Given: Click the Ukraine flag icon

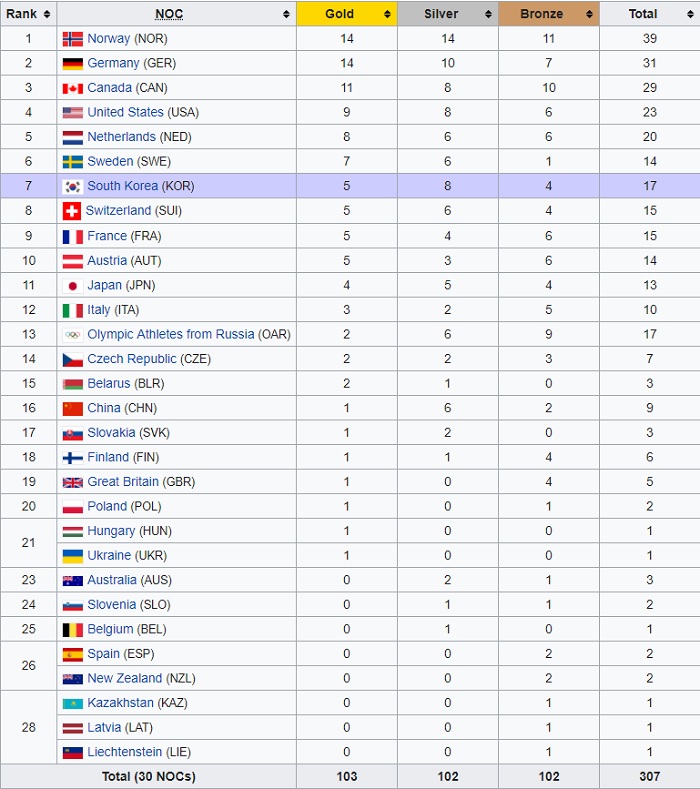Looking at the screenshot, I should point(72,556).
